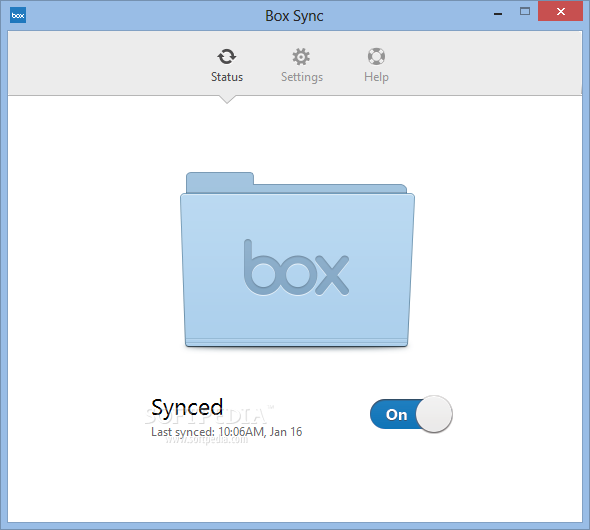
Task: Open Settings via the gear icon
Action: [x=301, y=57]
